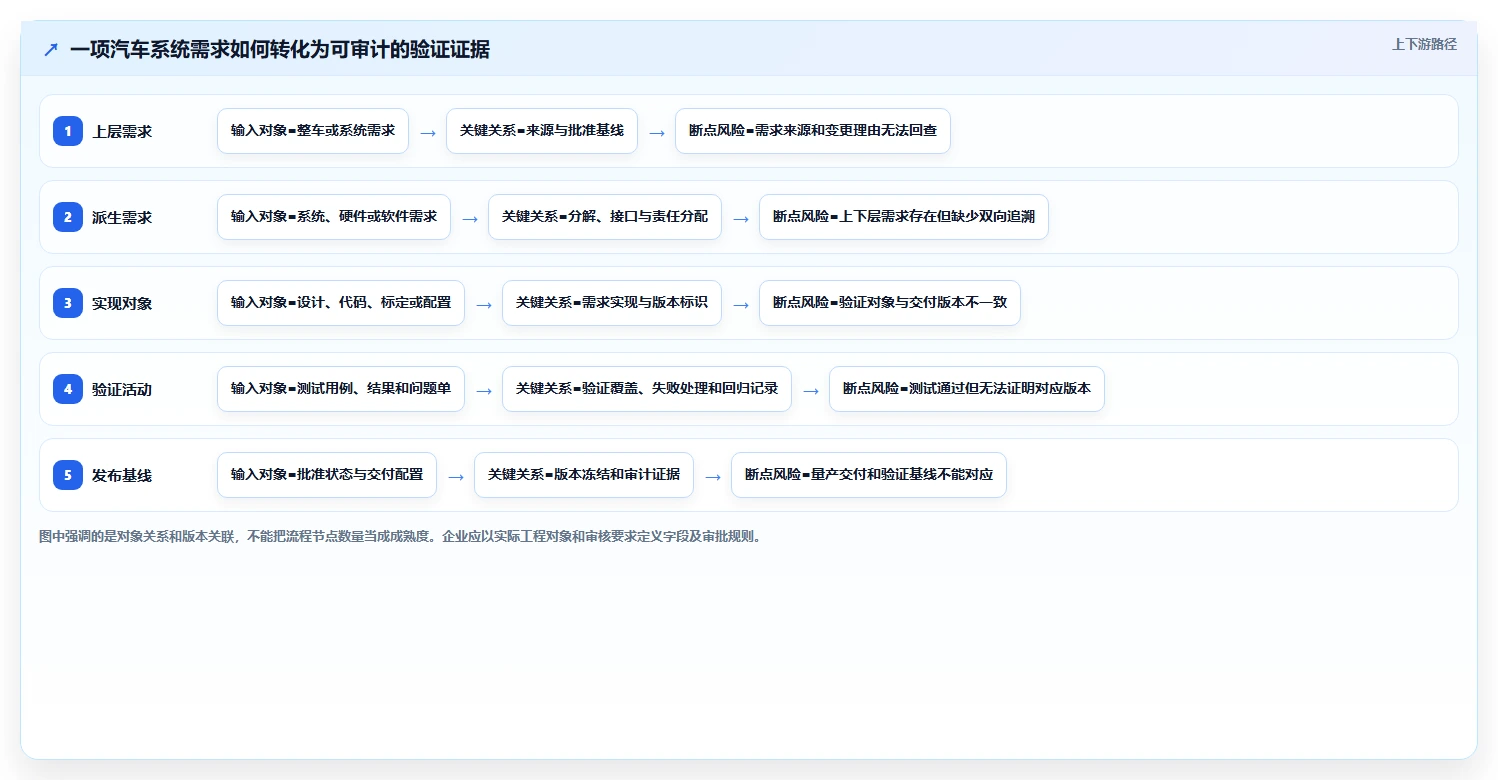Screen dimensions: 1498x780
Task: Click the step number 4 badge
Action: pos(68,389)
